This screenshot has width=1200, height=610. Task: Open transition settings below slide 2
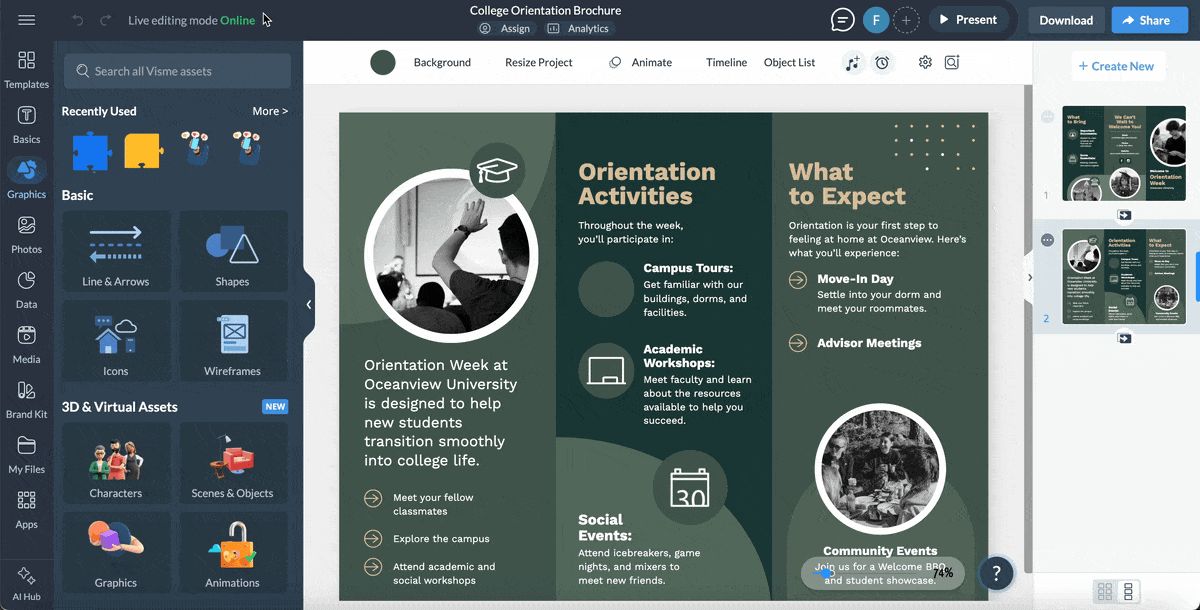tap(1124, 338)
